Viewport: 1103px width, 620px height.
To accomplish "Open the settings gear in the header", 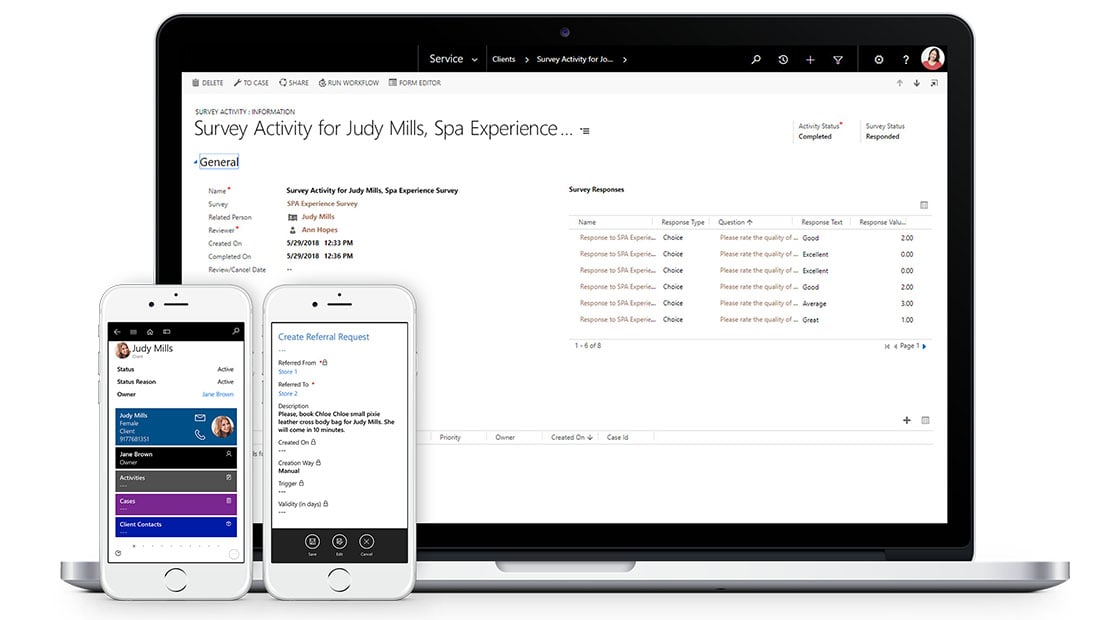I will pos(879,60).
